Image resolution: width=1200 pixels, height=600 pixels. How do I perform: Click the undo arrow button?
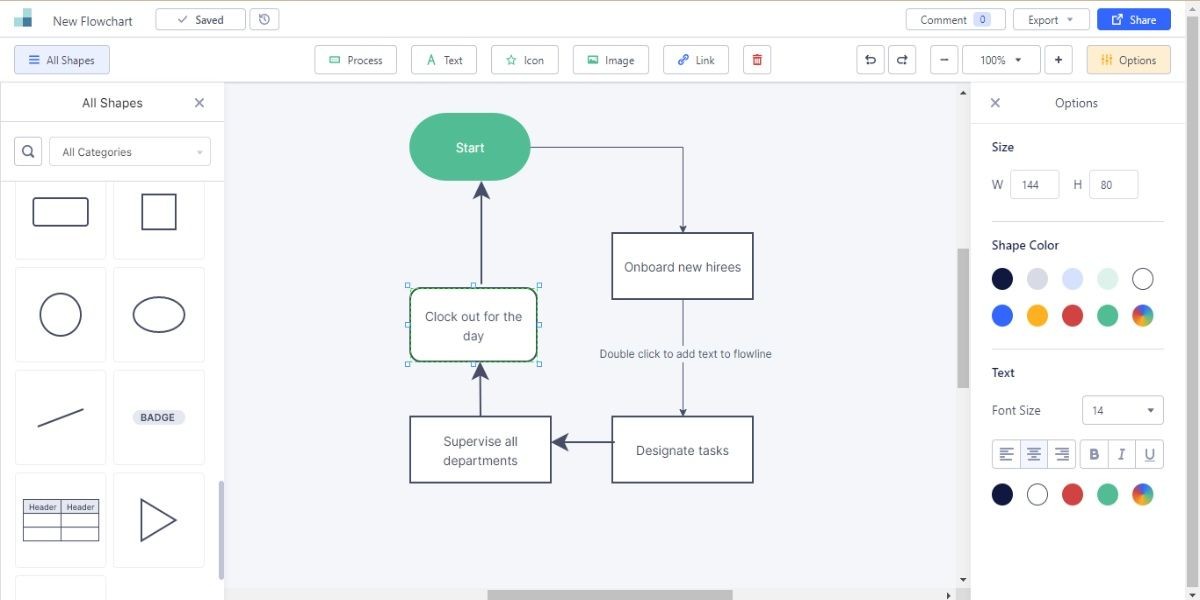[870, 60]
